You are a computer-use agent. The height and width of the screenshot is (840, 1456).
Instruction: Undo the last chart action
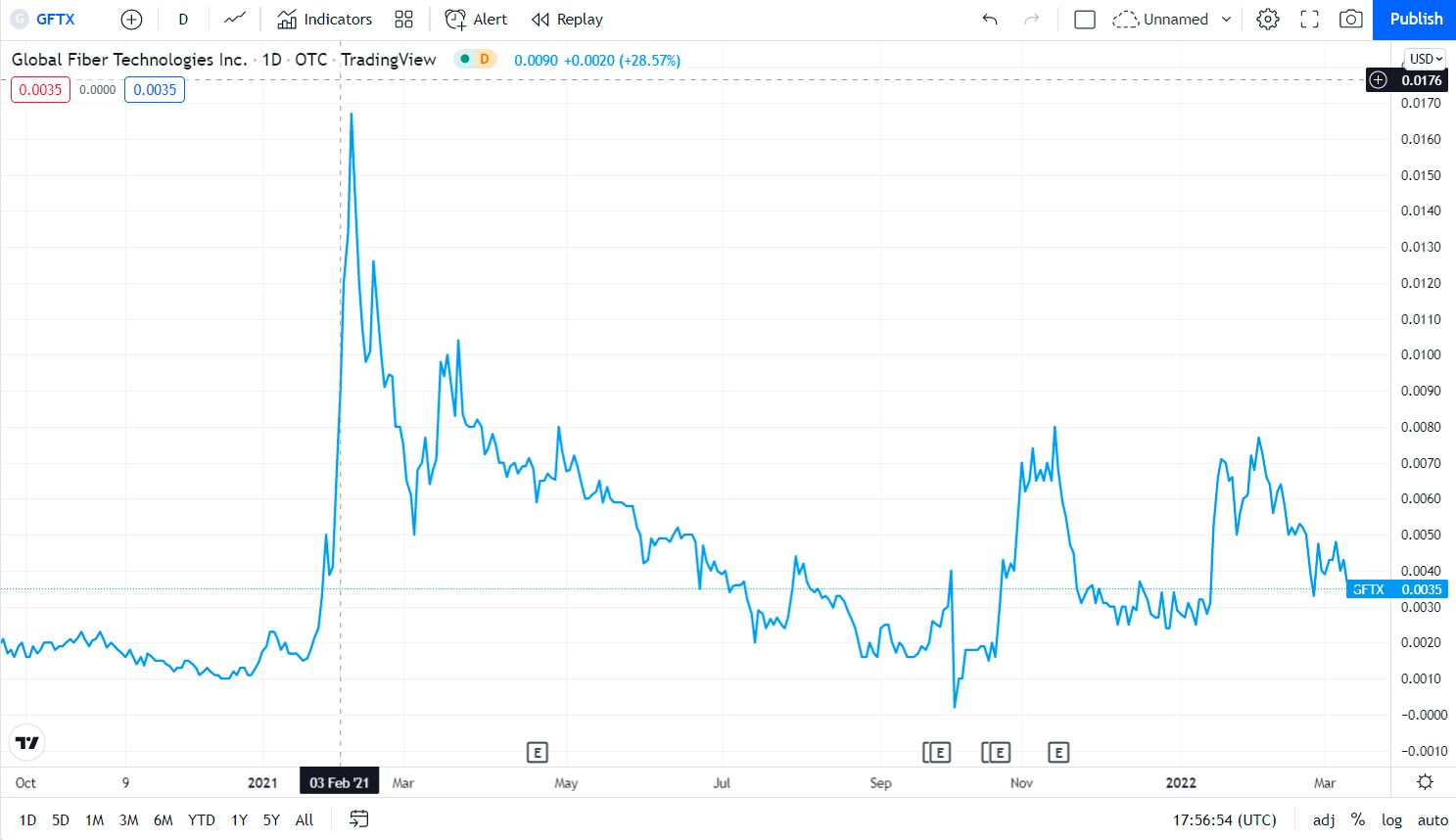990,20
